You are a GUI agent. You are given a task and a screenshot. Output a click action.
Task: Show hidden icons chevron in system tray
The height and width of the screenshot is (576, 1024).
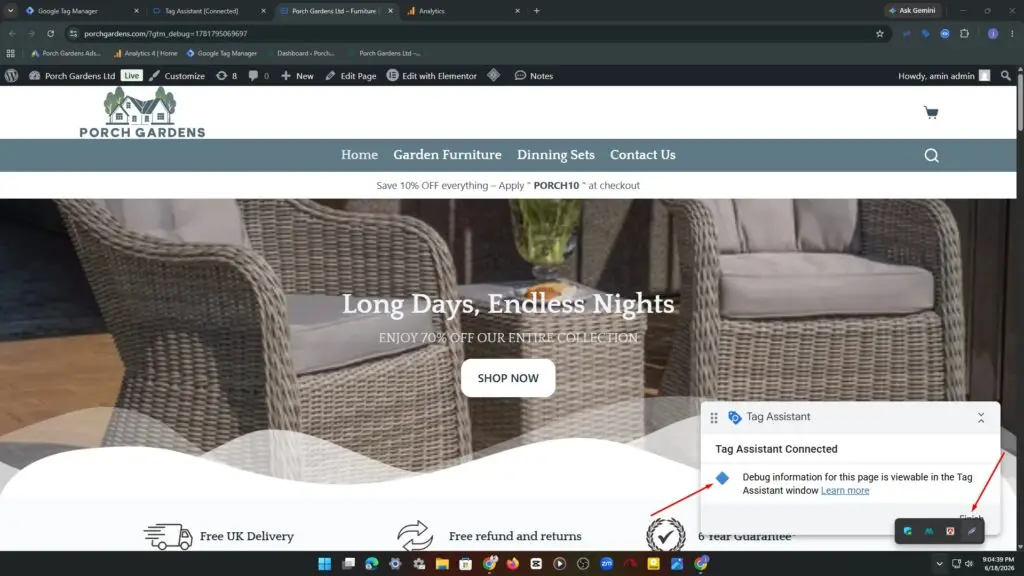pyautogui.click(x=939, y=564)
